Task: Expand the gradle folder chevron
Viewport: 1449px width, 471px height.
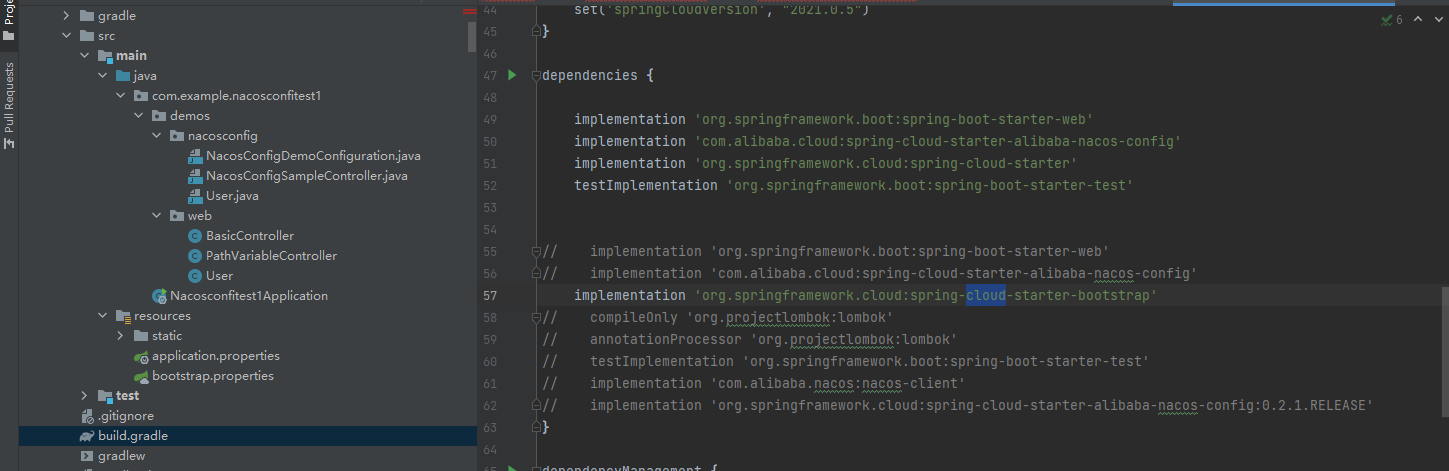Action: (67, 16)
